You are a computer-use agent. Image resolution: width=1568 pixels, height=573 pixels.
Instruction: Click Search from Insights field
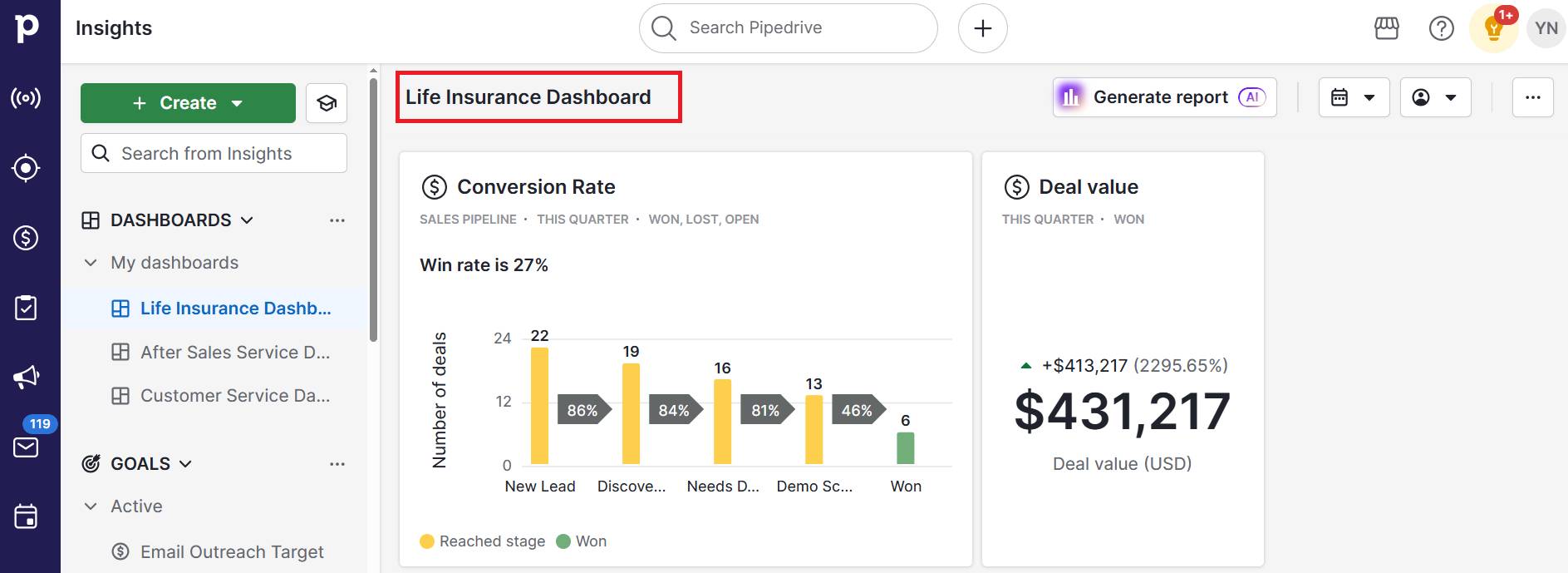click(214, 153)
